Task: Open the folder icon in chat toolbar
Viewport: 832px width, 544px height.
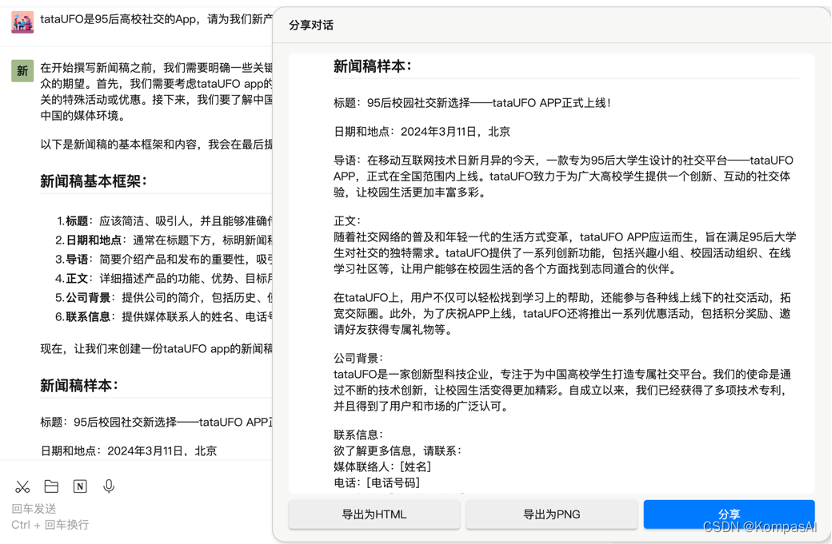Action: [x=51, y=486]
